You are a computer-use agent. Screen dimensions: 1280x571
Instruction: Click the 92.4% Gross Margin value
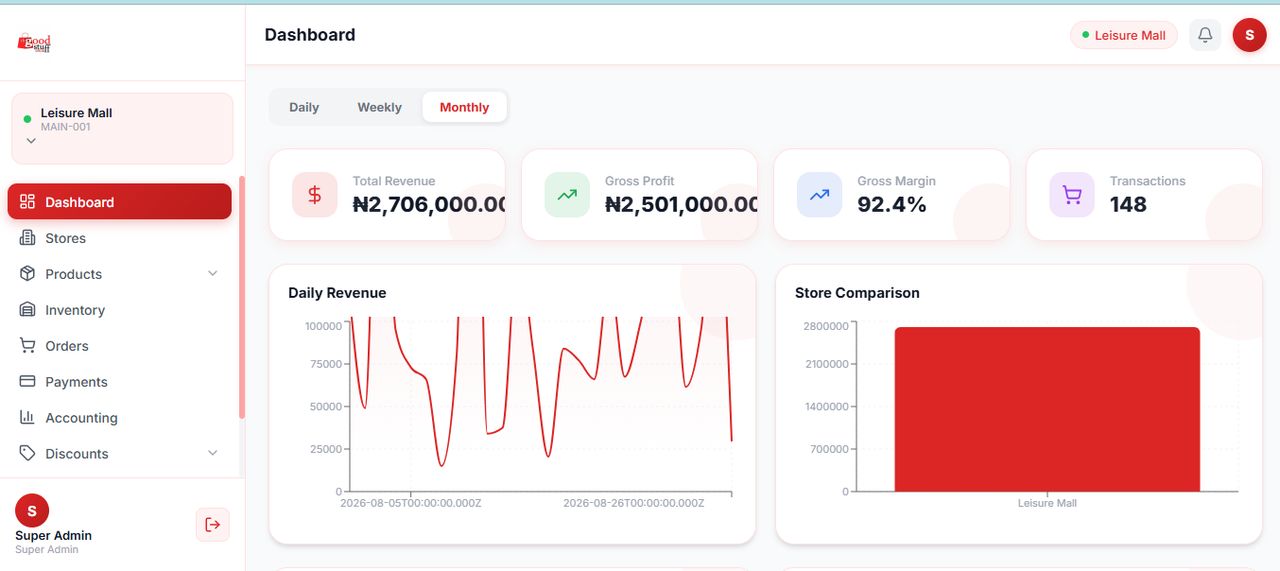[x=892, y=205]
